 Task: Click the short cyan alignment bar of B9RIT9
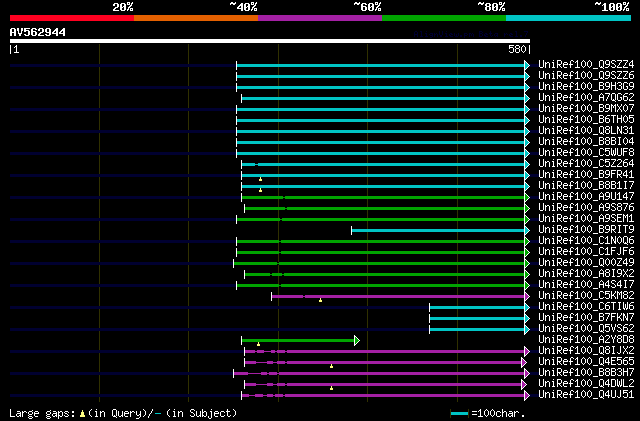click(x=438, y=231)
